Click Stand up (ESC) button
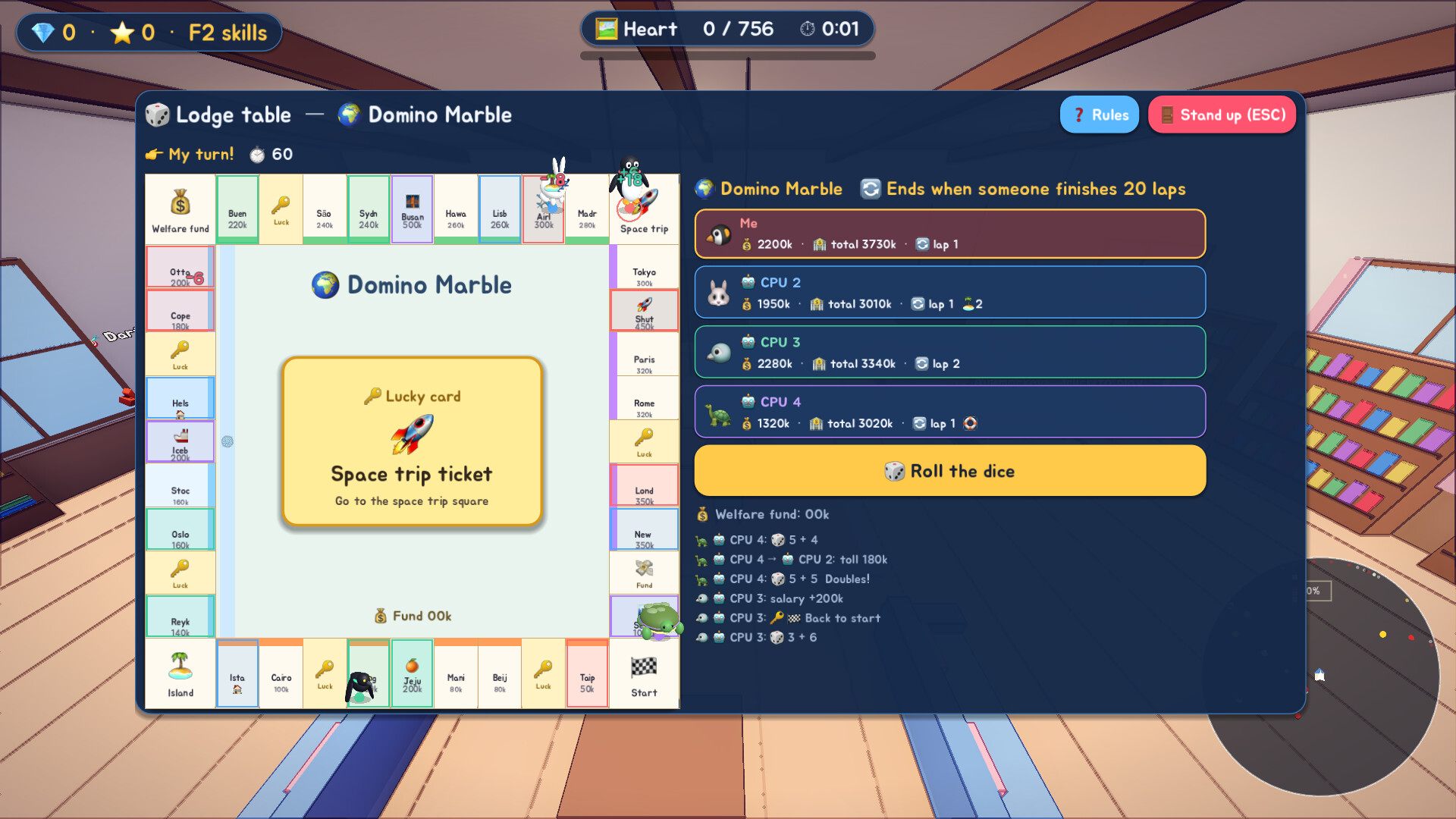 pos(1222,115)
